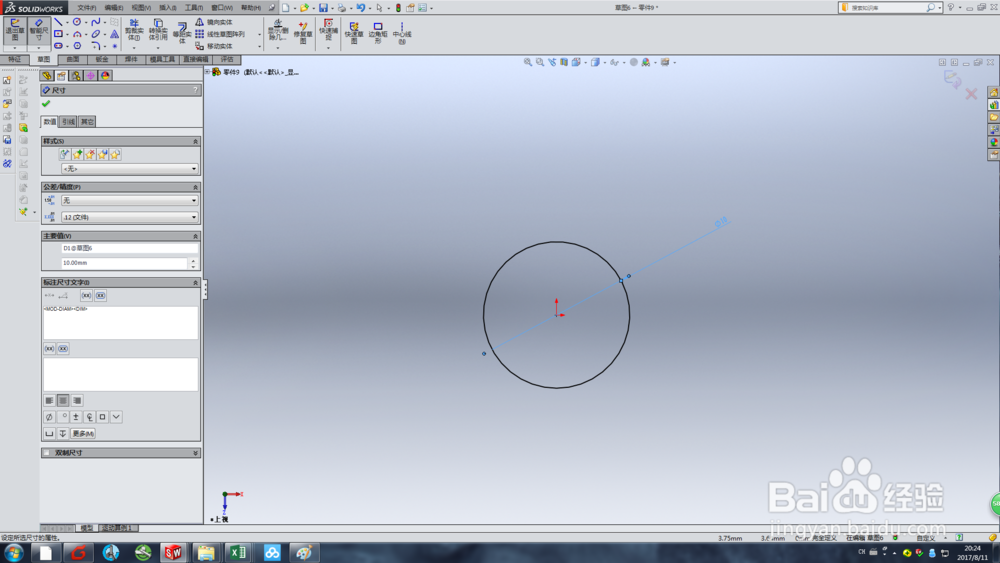Select the Sketch Fillet tool
This screenshot has height=563, width=1000.
pyautogui.click(x=96, y=46)
